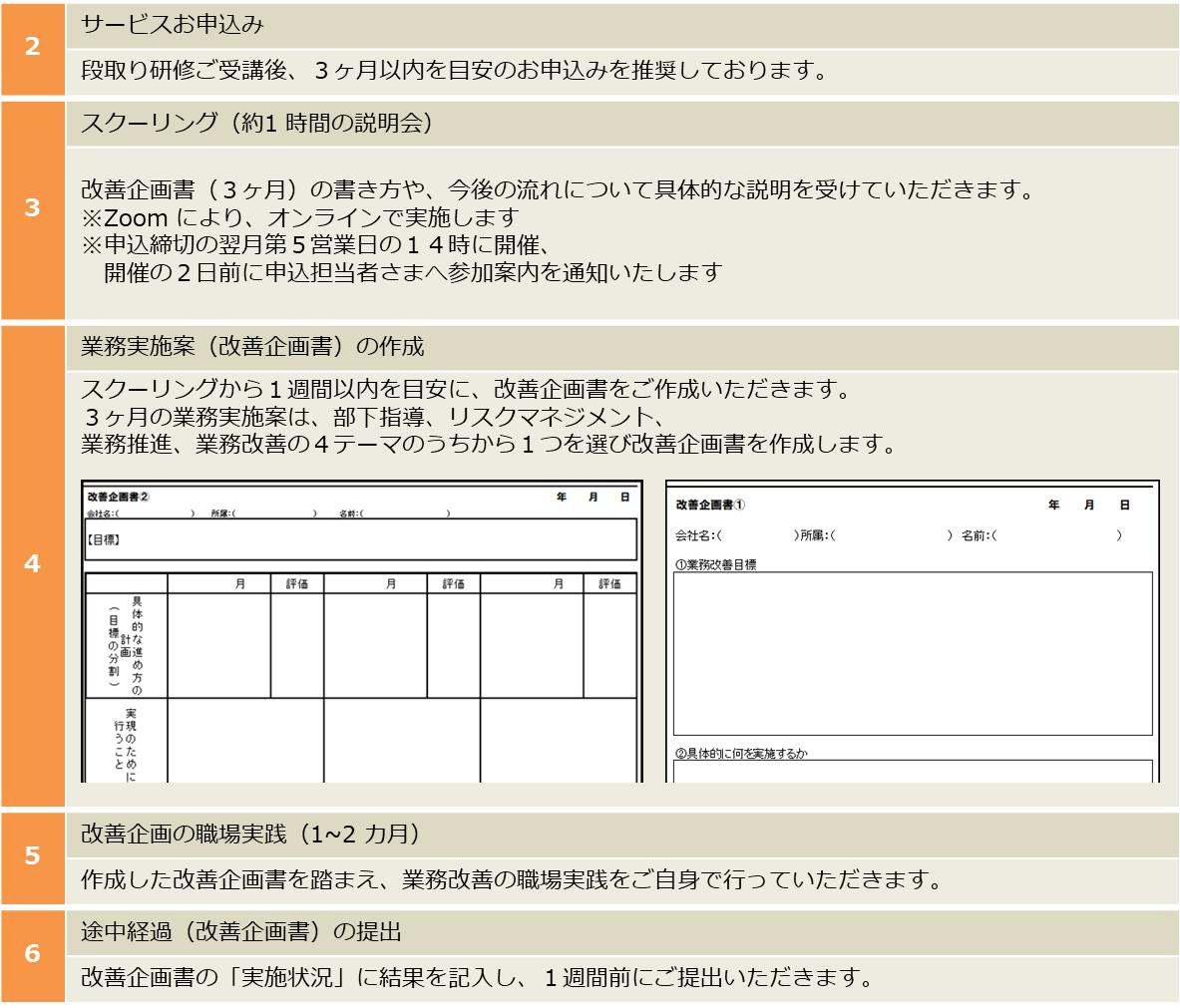This screenshot has width=1180, height=1008.
Task: Click the line スクーリングから1週間以内を目安に
Action: coord(467,390)
